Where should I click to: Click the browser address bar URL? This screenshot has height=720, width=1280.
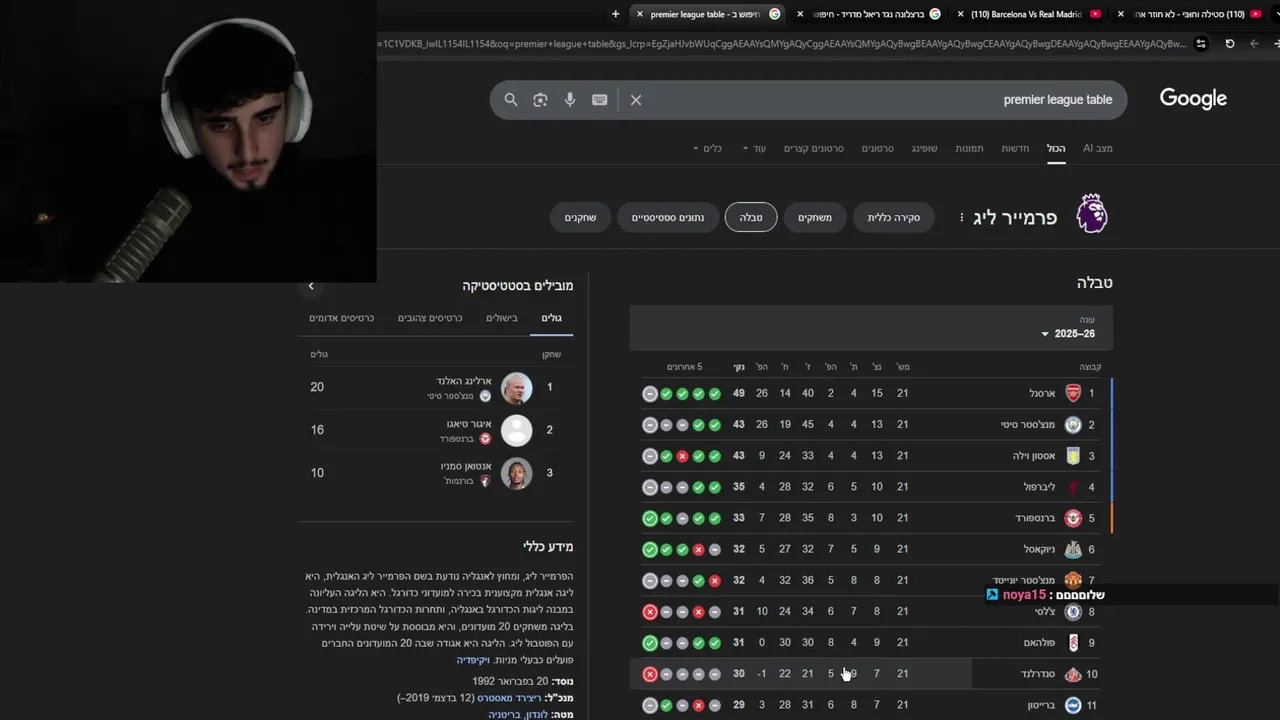(780, 44)
